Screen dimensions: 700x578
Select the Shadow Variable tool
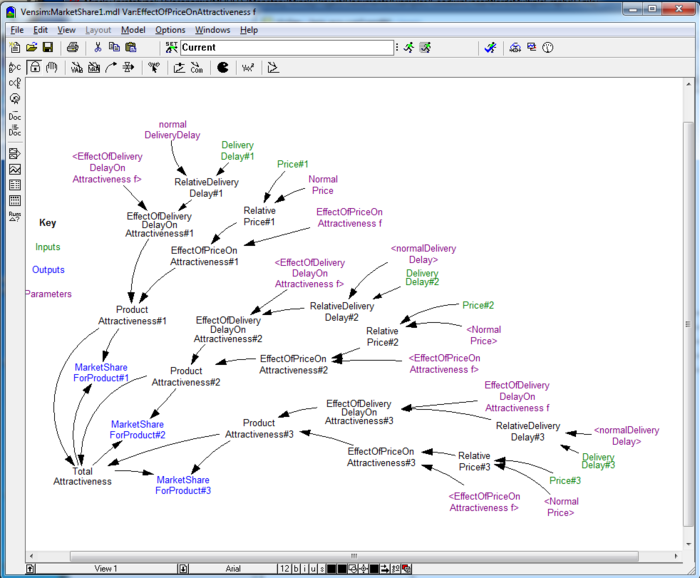154,68
